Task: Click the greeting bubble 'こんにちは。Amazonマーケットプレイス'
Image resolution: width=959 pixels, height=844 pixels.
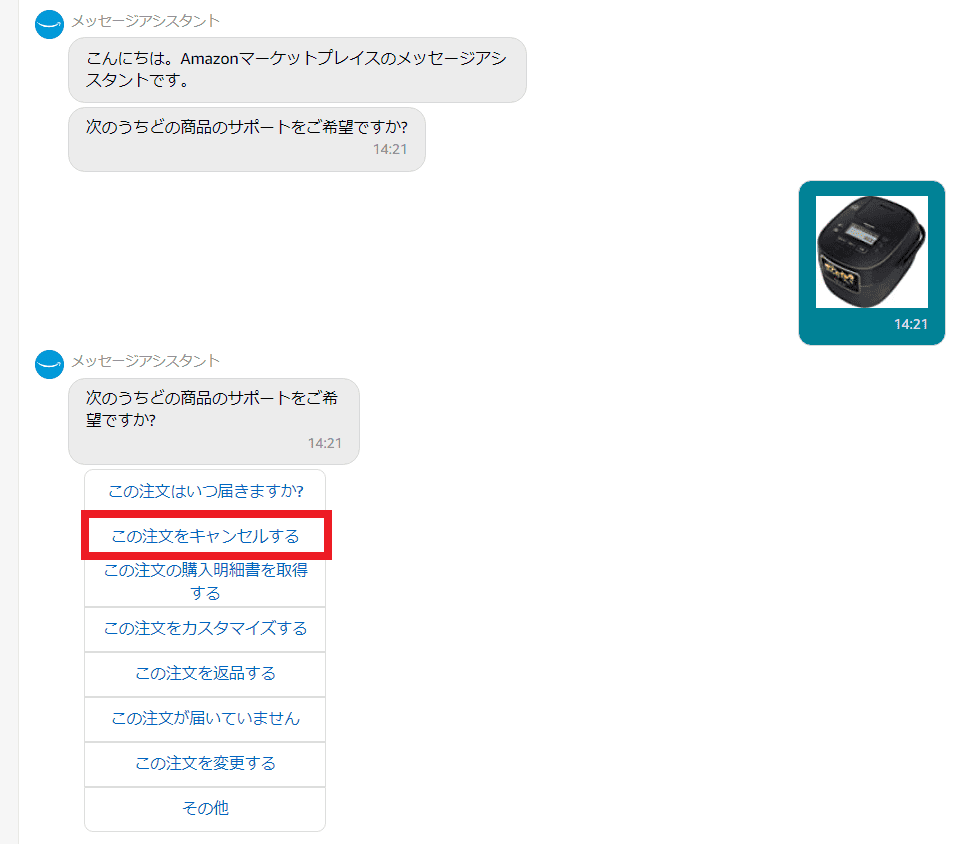Action: tap(297, 70)
